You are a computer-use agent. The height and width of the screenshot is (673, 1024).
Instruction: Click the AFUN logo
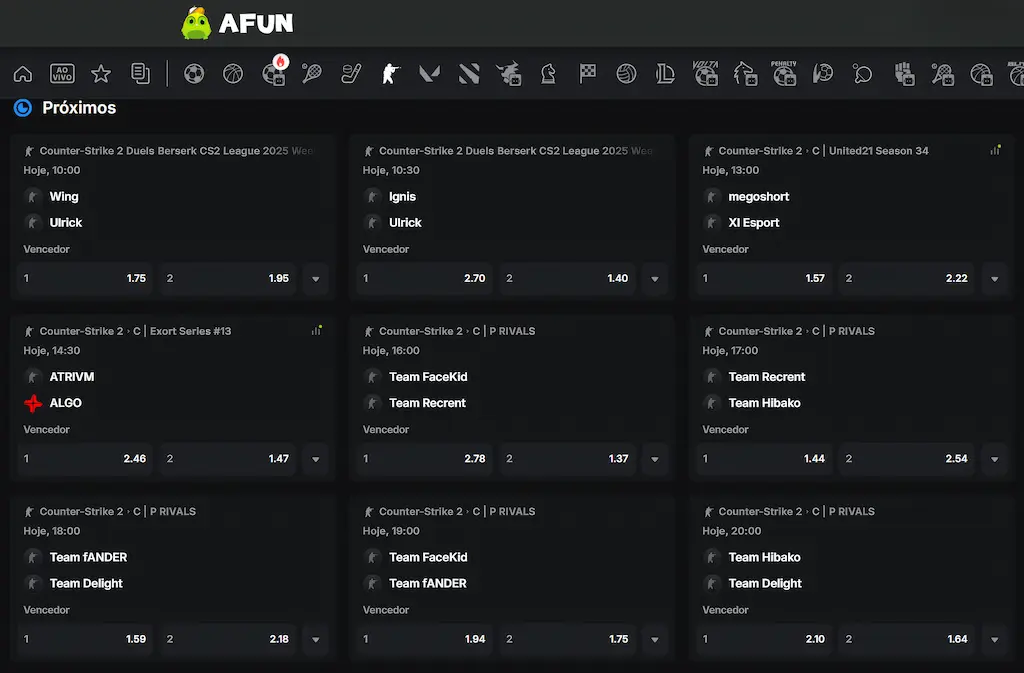coord(237,23)
